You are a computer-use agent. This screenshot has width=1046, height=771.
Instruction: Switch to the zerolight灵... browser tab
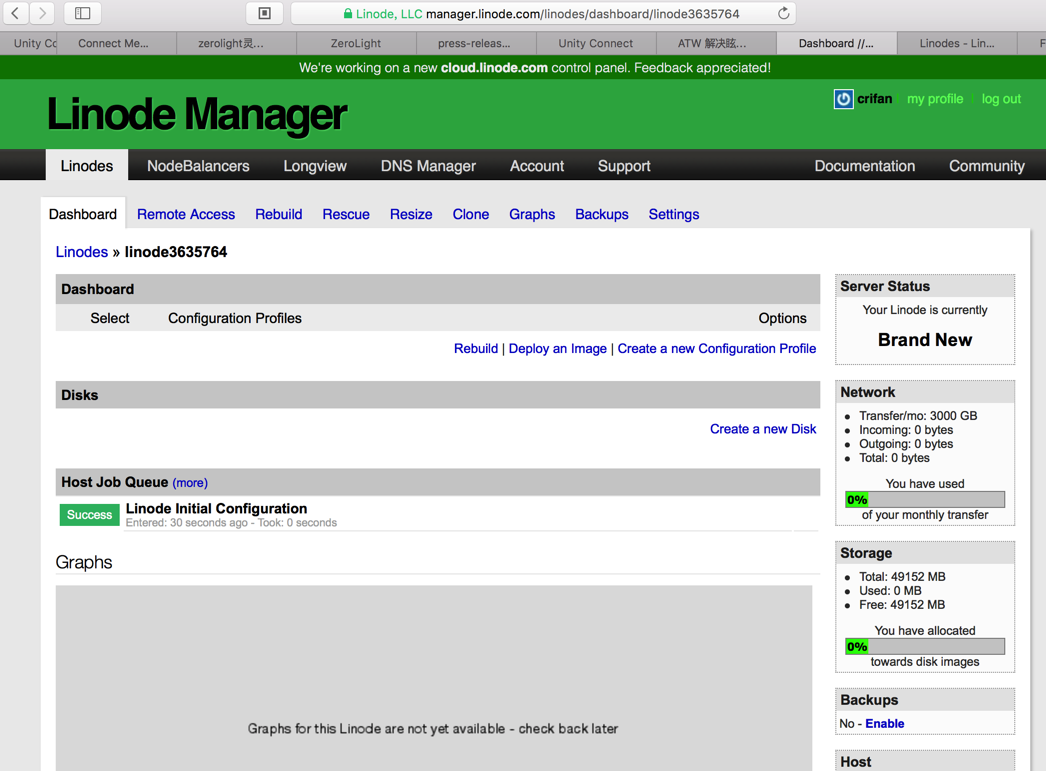pyautogui.click(x=231, y=43)
